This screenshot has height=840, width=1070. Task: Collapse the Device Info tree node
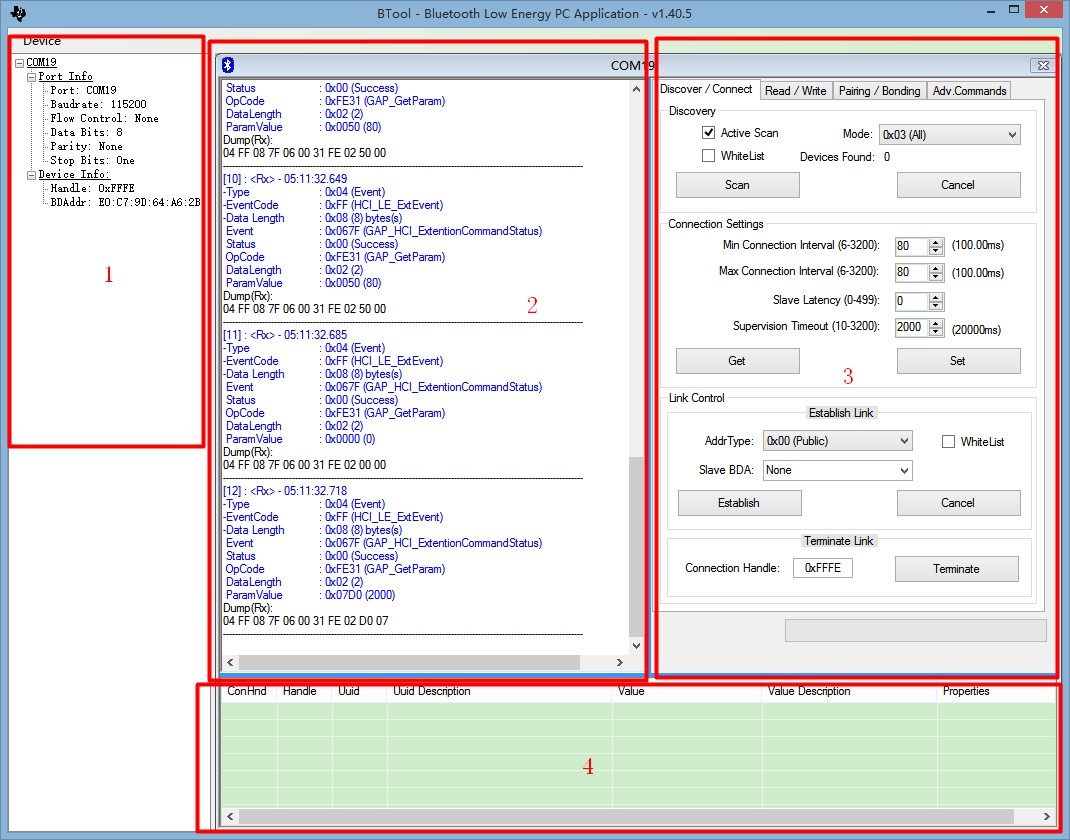pos(31,175)
